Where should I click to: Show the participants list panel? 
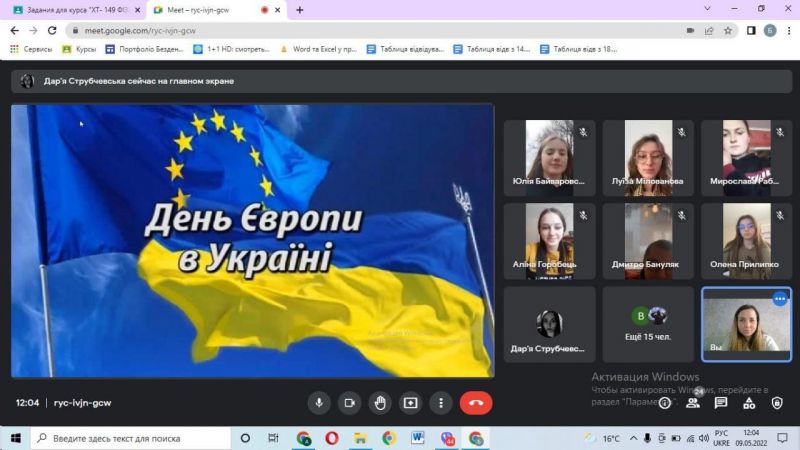click(x=693, y=403)
